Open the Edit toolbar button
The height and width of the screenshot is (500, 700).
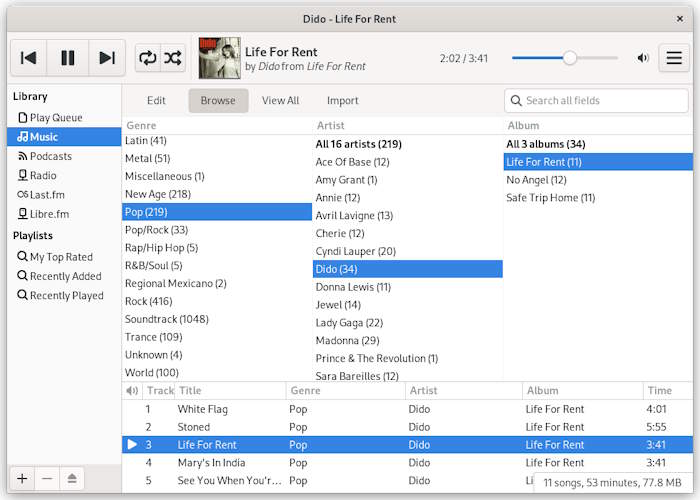click(156, 100)
